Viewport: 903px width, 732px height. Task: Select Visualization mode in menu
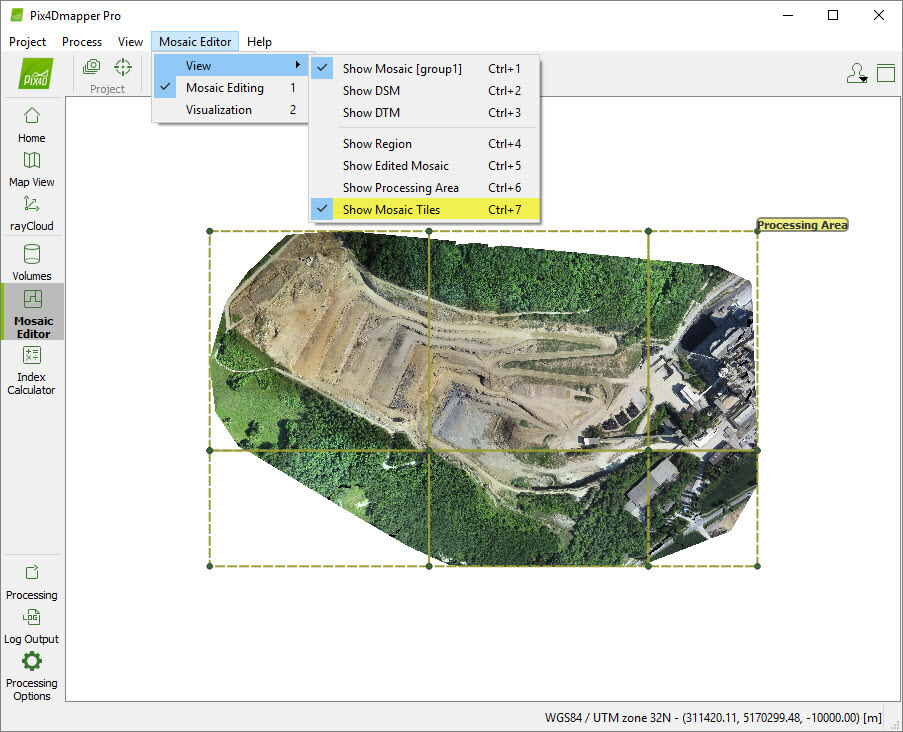(x=219, y=110)
